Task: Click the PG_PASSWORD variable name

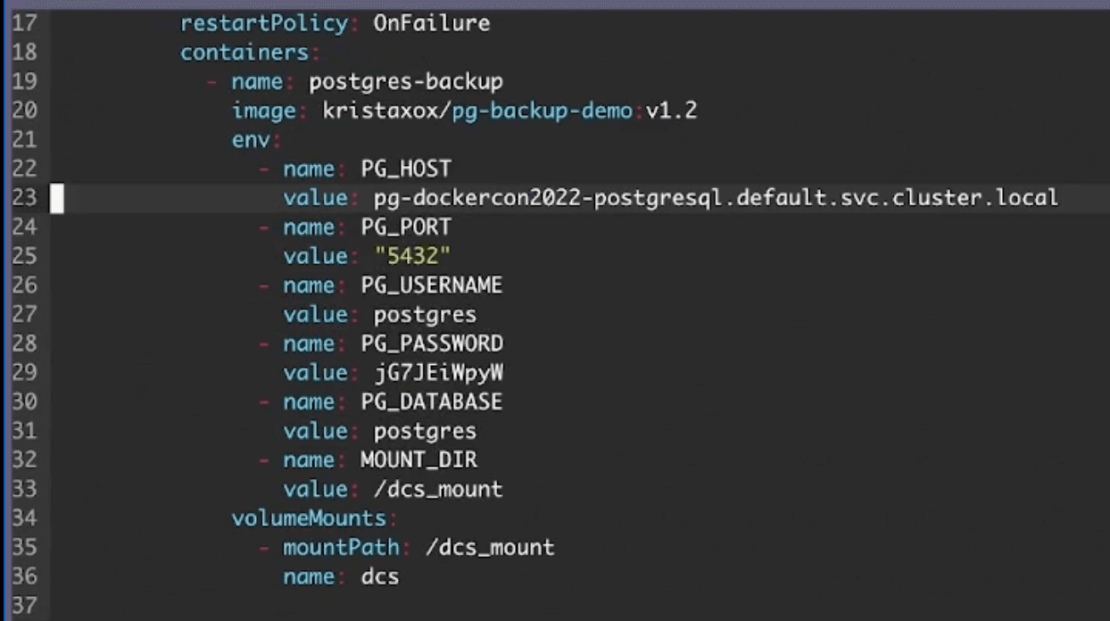Action: tap(431, 343)
